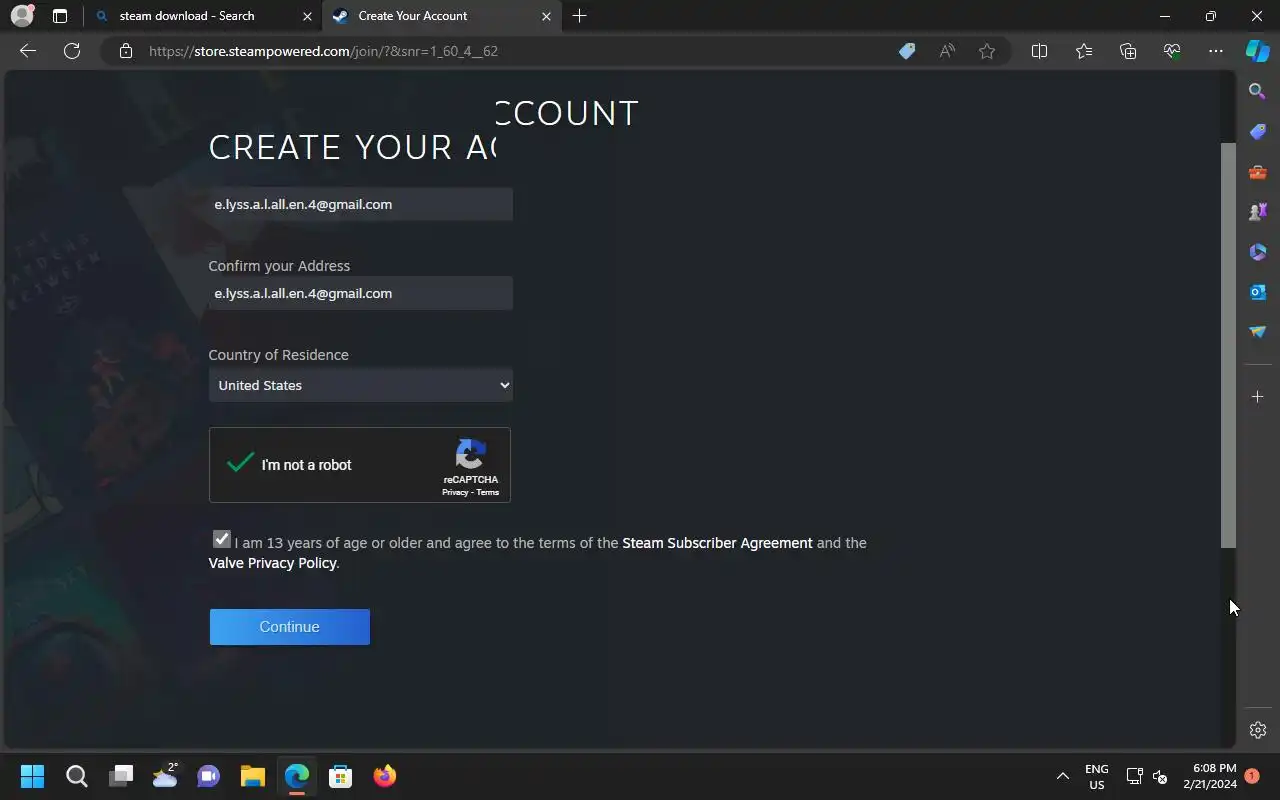This screenshot has height=800, width=1280.
Task: Focus the Confirm your Address field
Action: click(x=360, y=293)
